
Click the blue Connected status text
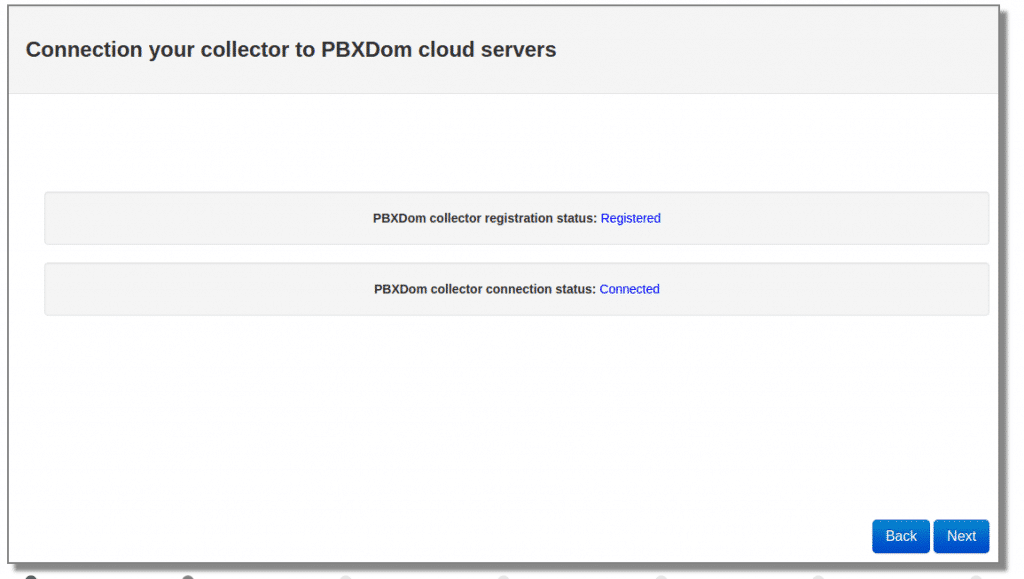tap(629, 289)
